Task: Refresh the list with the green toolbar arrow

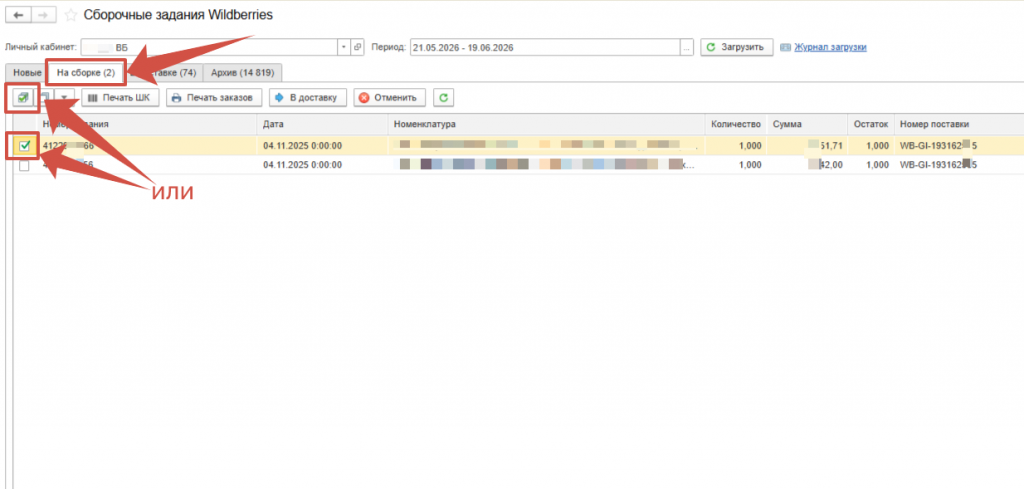Action: pyautogui.click(x=443, y=98)
